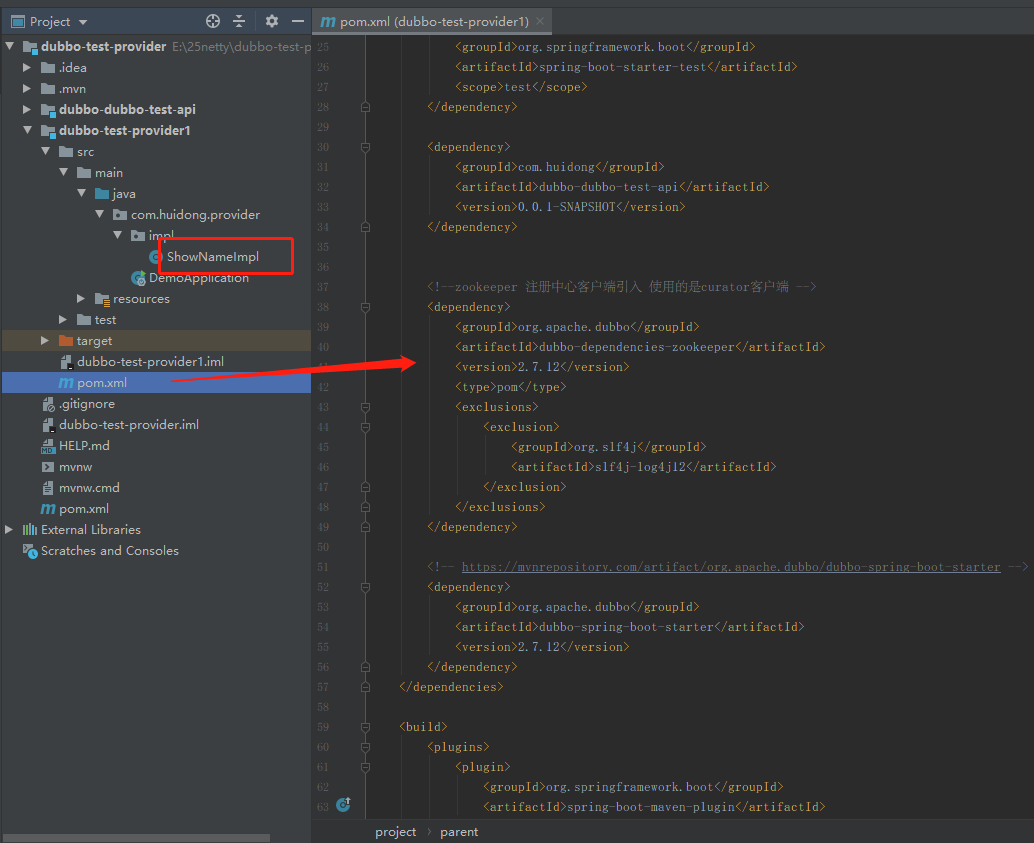Expand the target folder
This screenshot has width=1034, height=843.
46,341
